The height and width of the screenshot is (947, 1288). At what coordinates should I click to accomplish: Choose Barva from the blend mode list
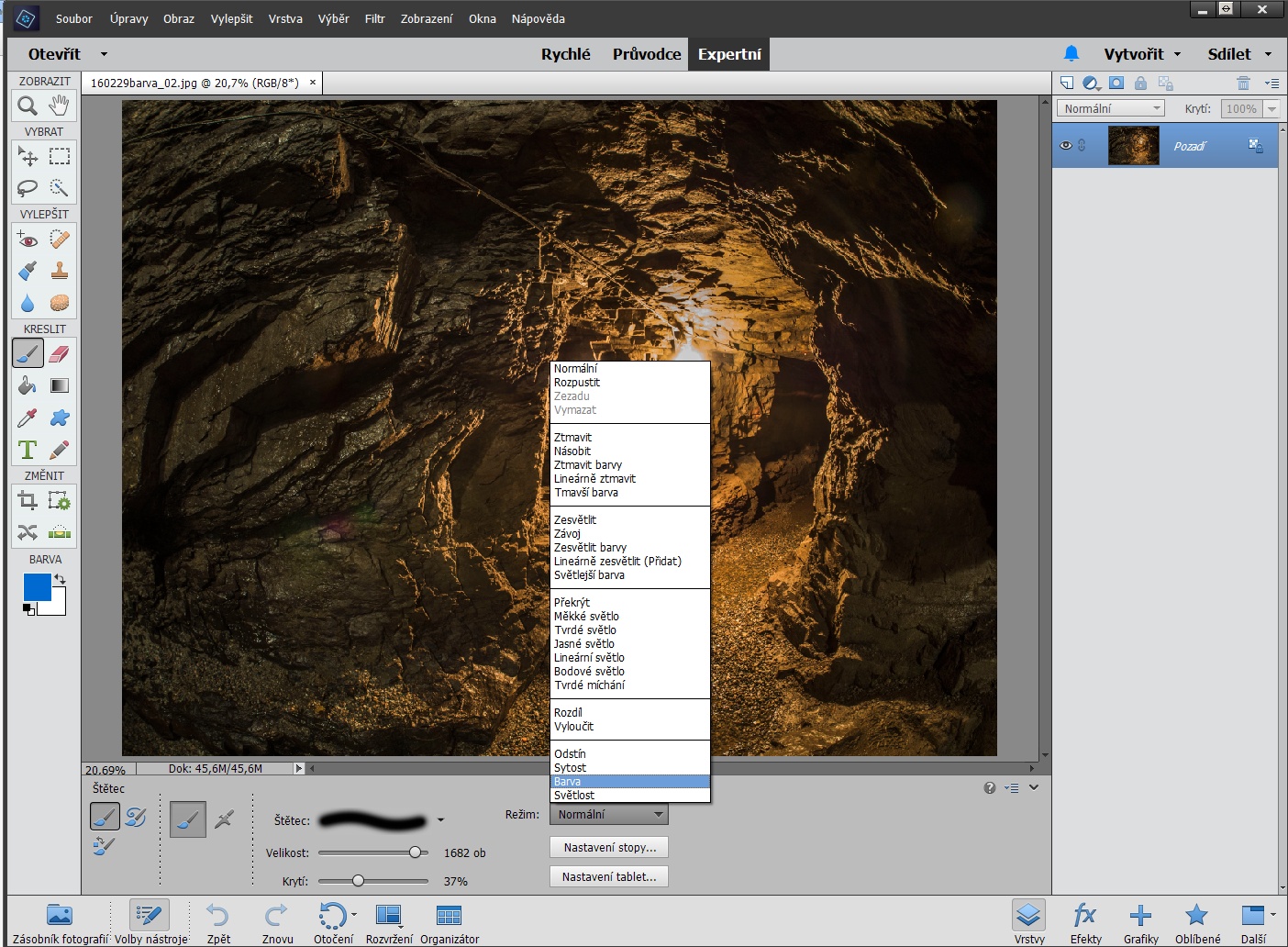click(629, 782)
